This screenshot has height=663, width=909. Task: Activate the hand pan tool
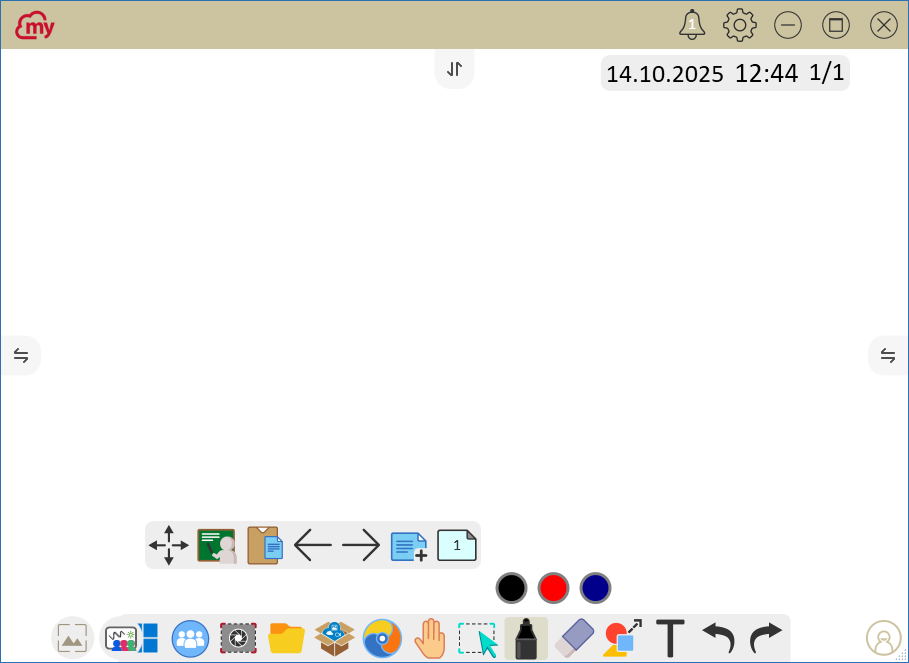(x=430, y=638)
